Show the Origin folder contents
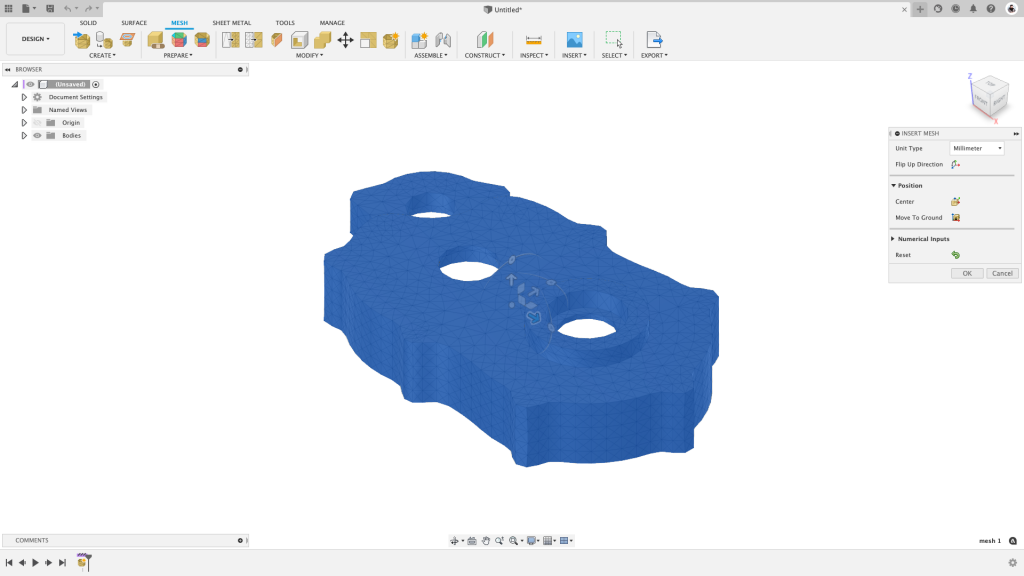 click(x=24, y=122)
